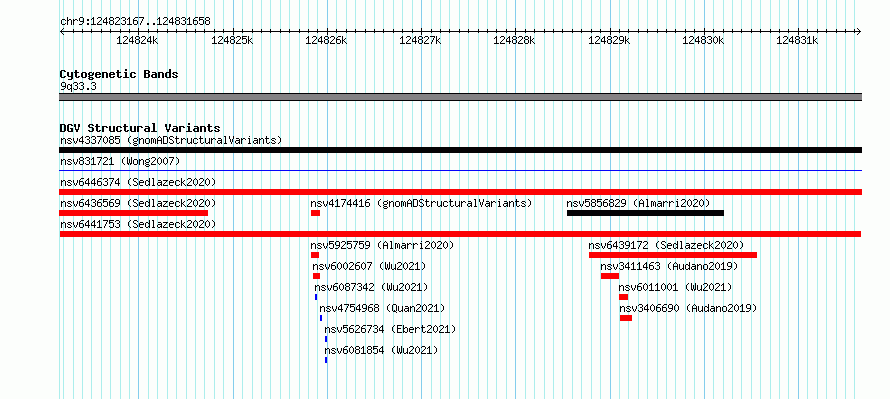The width and height of the screenshot is (890, 399).
Task: Click the nsv6002607 (Wu2021) label
Action: point(369,266)
